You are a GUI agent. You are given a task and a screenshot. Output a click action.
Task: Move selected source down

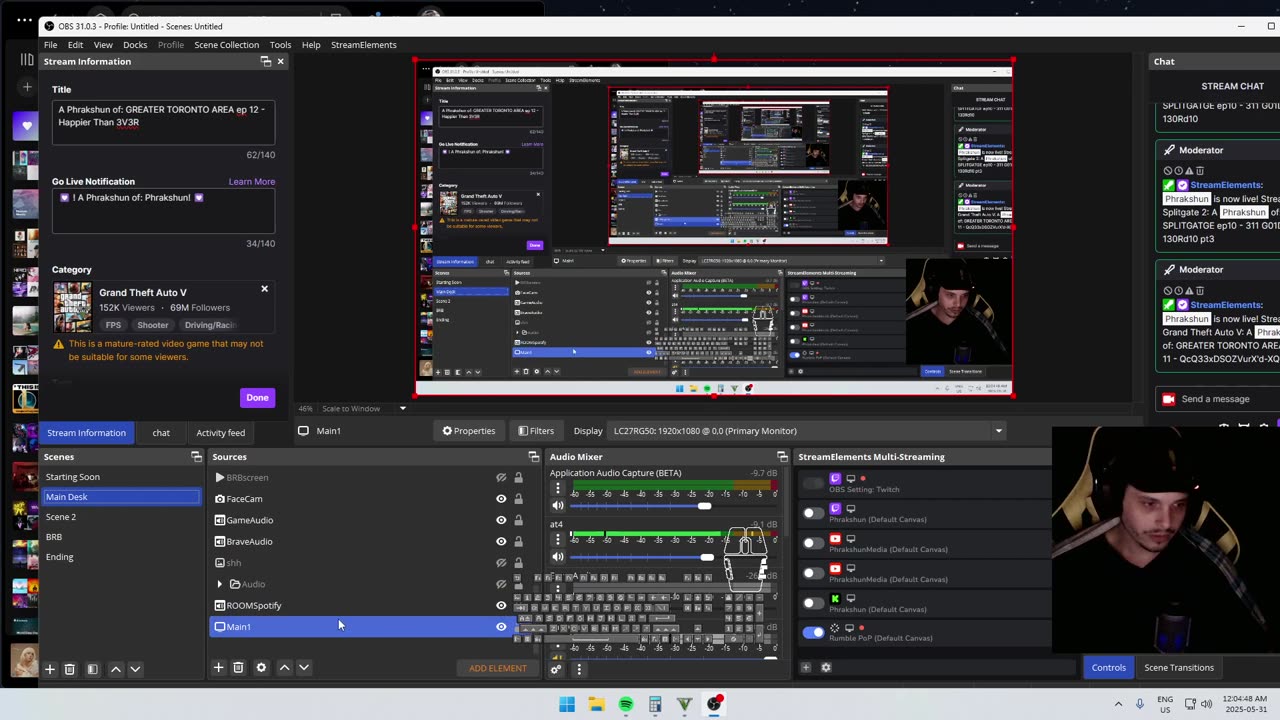[x=304, y=667]
